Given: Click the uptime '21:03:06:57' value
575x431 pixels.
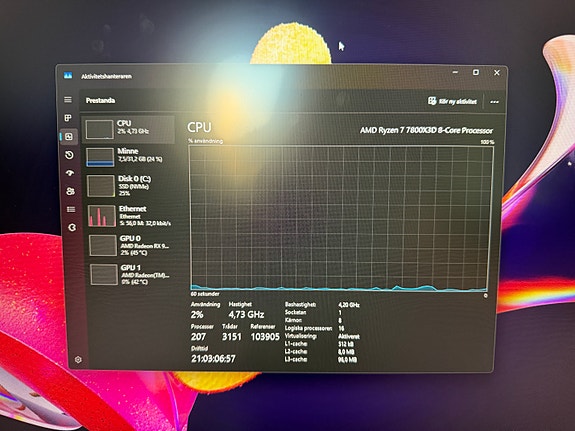Looking at the screenshot, I should tap(213, 359).
